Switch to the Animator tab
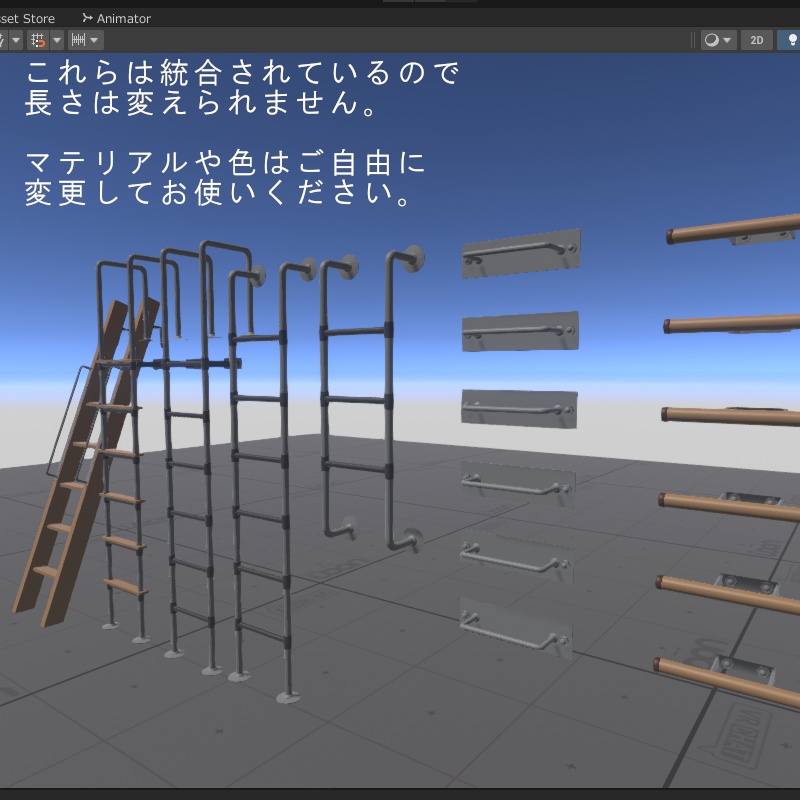 click(122, 18)
